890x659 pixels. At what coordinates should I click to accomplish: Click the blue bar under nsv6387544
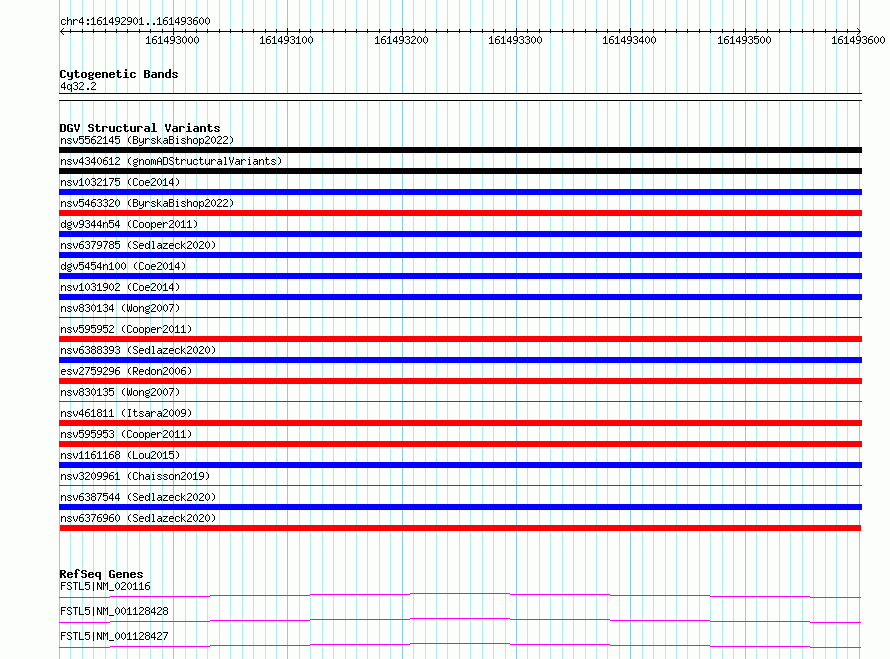460,507
